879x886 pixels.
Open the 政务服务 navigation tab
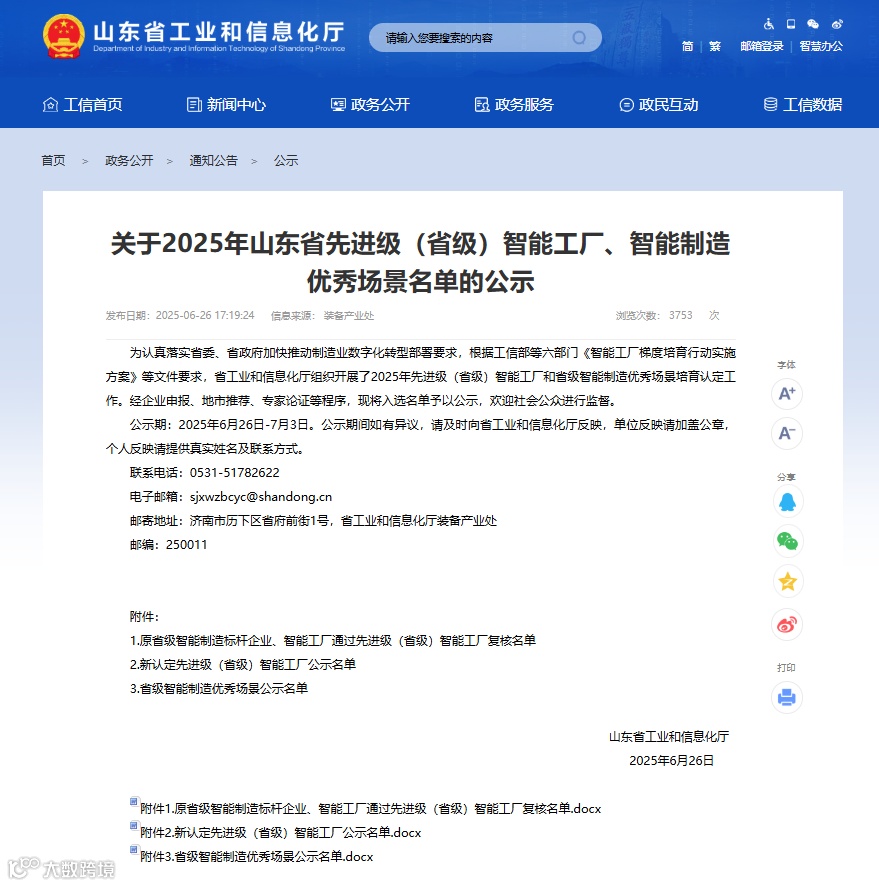coord(514,105)
